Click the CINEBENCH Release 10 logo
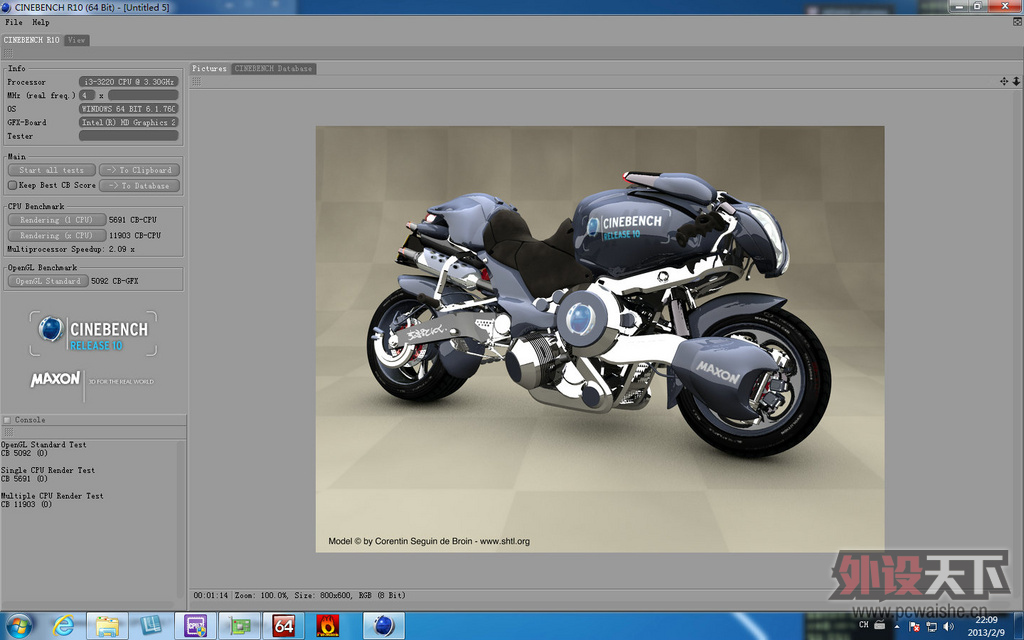Viewport: 1024px width, 640px height. pyautogui.click(x=93, y=334)
